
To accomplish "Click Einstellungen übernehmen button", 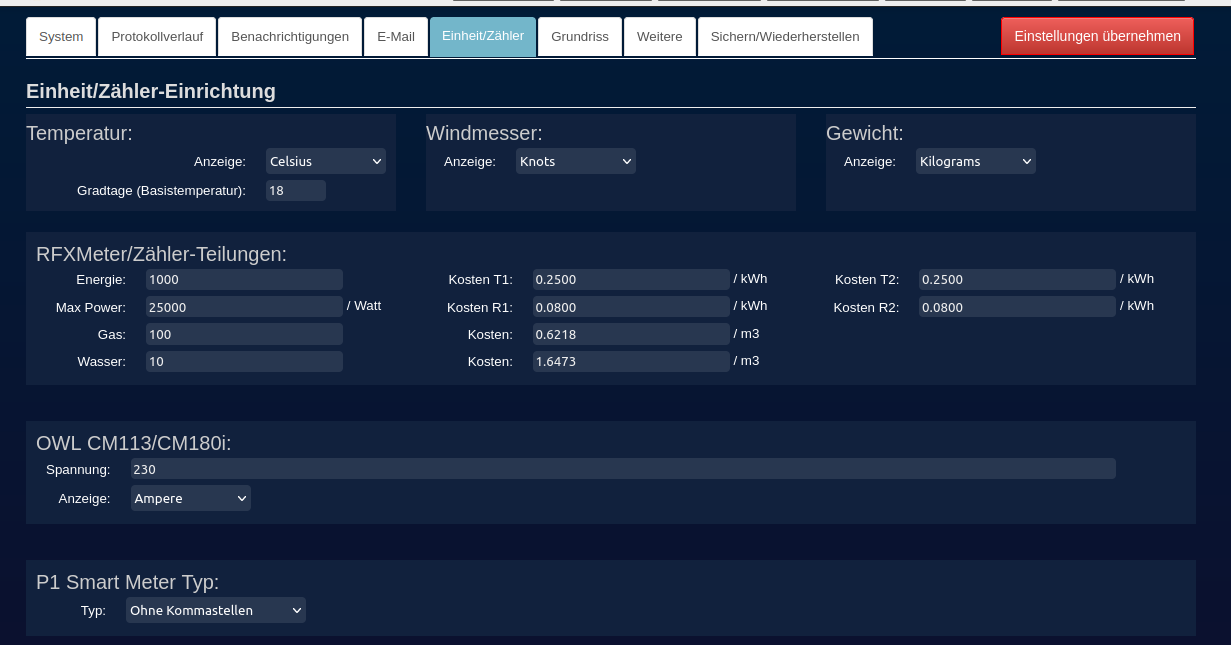I will (x=1097, y=36).
